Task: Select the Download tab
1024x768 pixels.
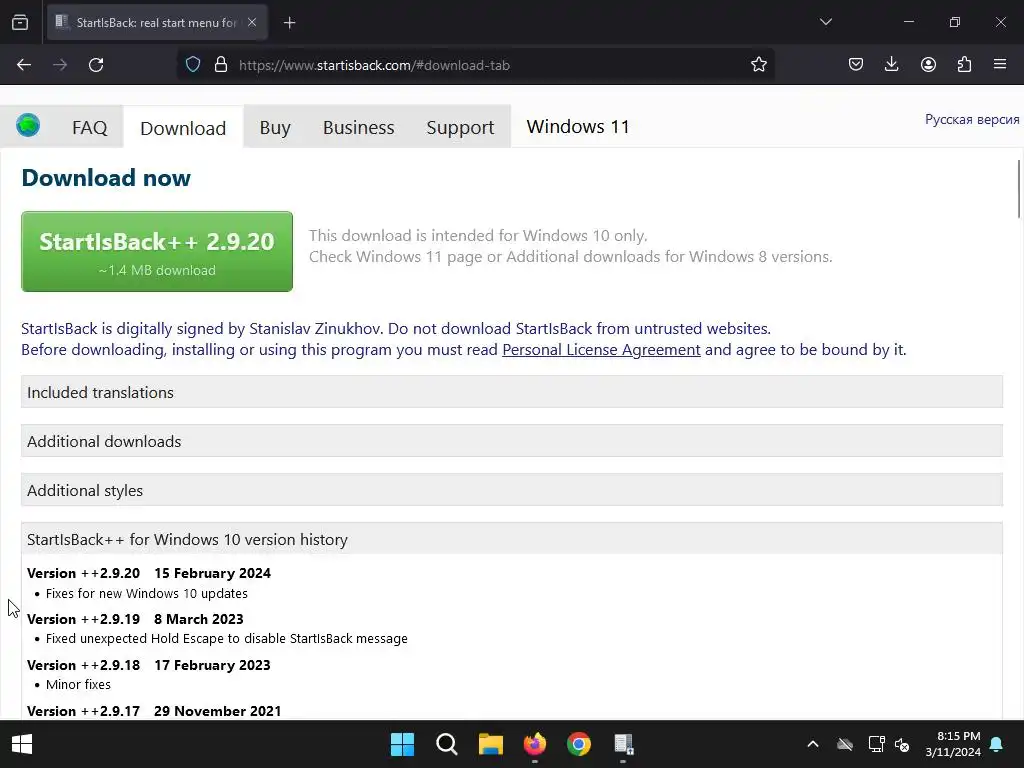Action: pos(183,128)
